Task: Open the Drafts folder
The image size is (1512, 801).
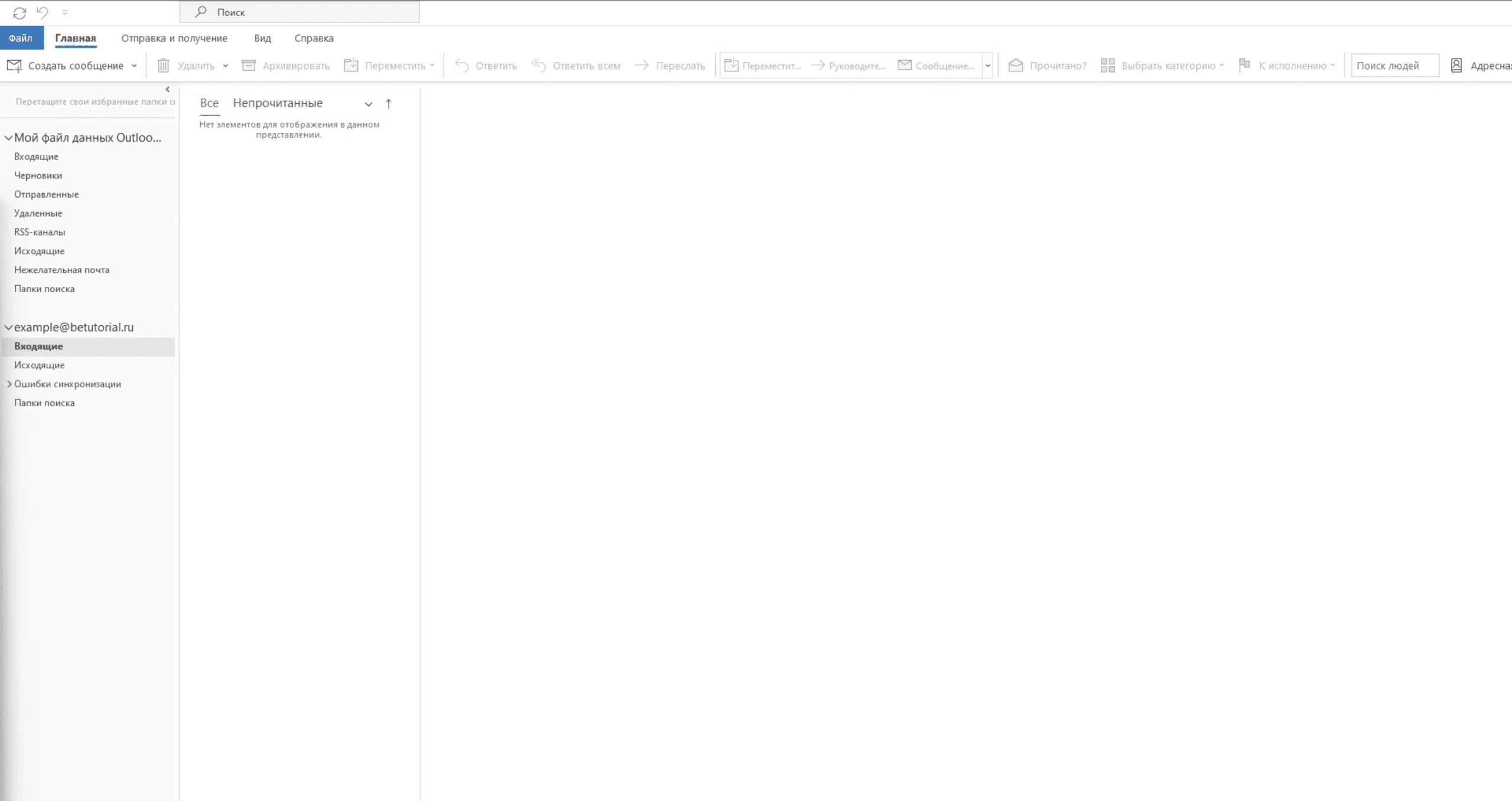Action: coord(38,176)
